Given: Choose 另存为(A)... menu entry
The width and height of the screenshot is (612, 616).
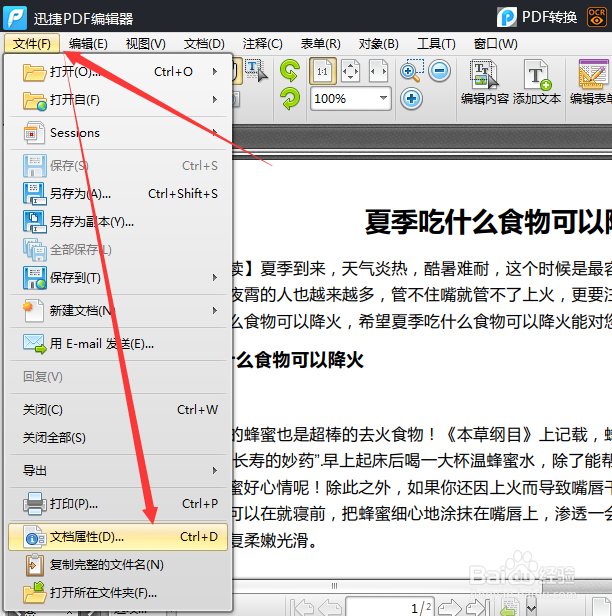Looking at the screenshot, I should click(x=118, y=194).
